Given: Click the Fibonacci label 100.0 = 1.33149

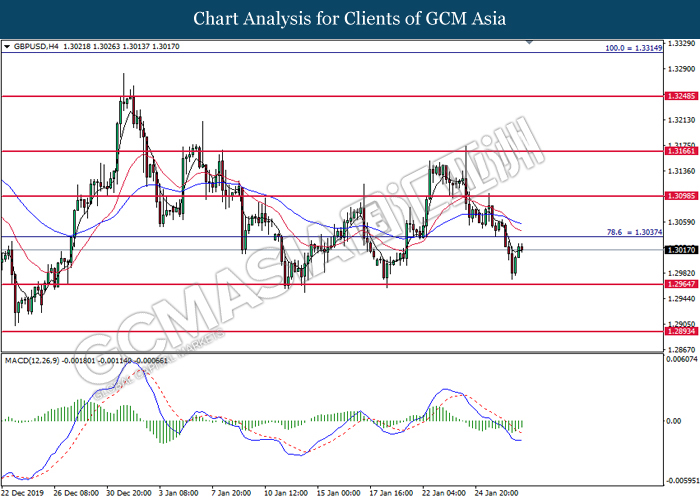Looking at the screenshot, I should point(633,48).
